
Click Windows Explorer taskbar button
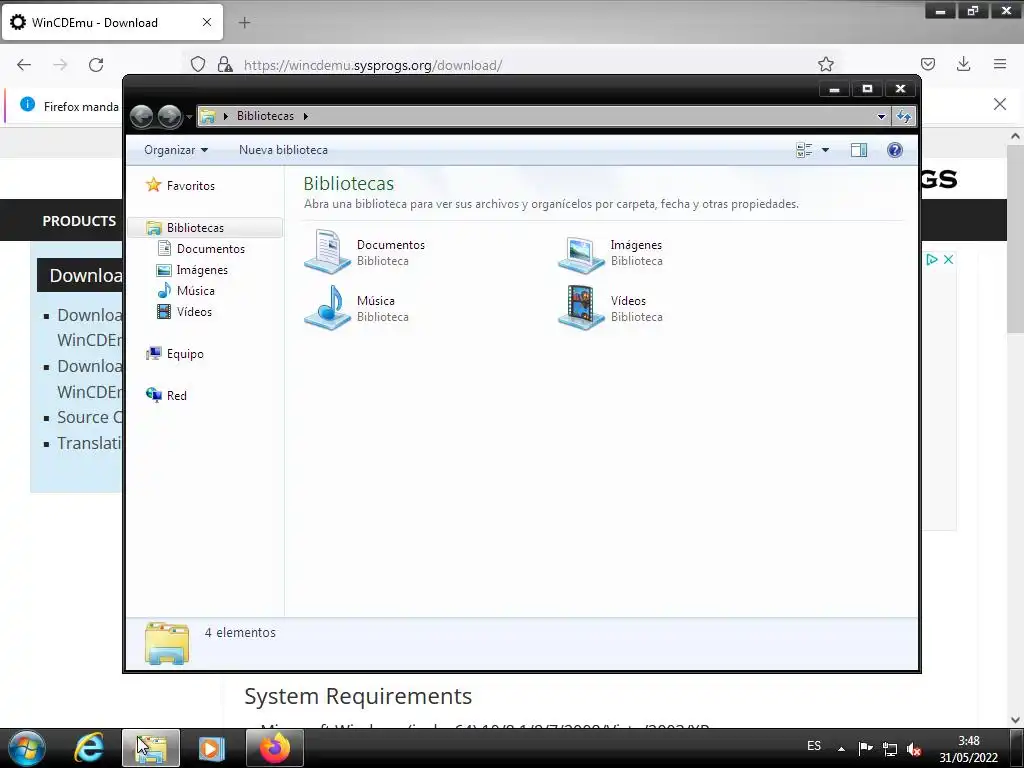coord(151,748)
